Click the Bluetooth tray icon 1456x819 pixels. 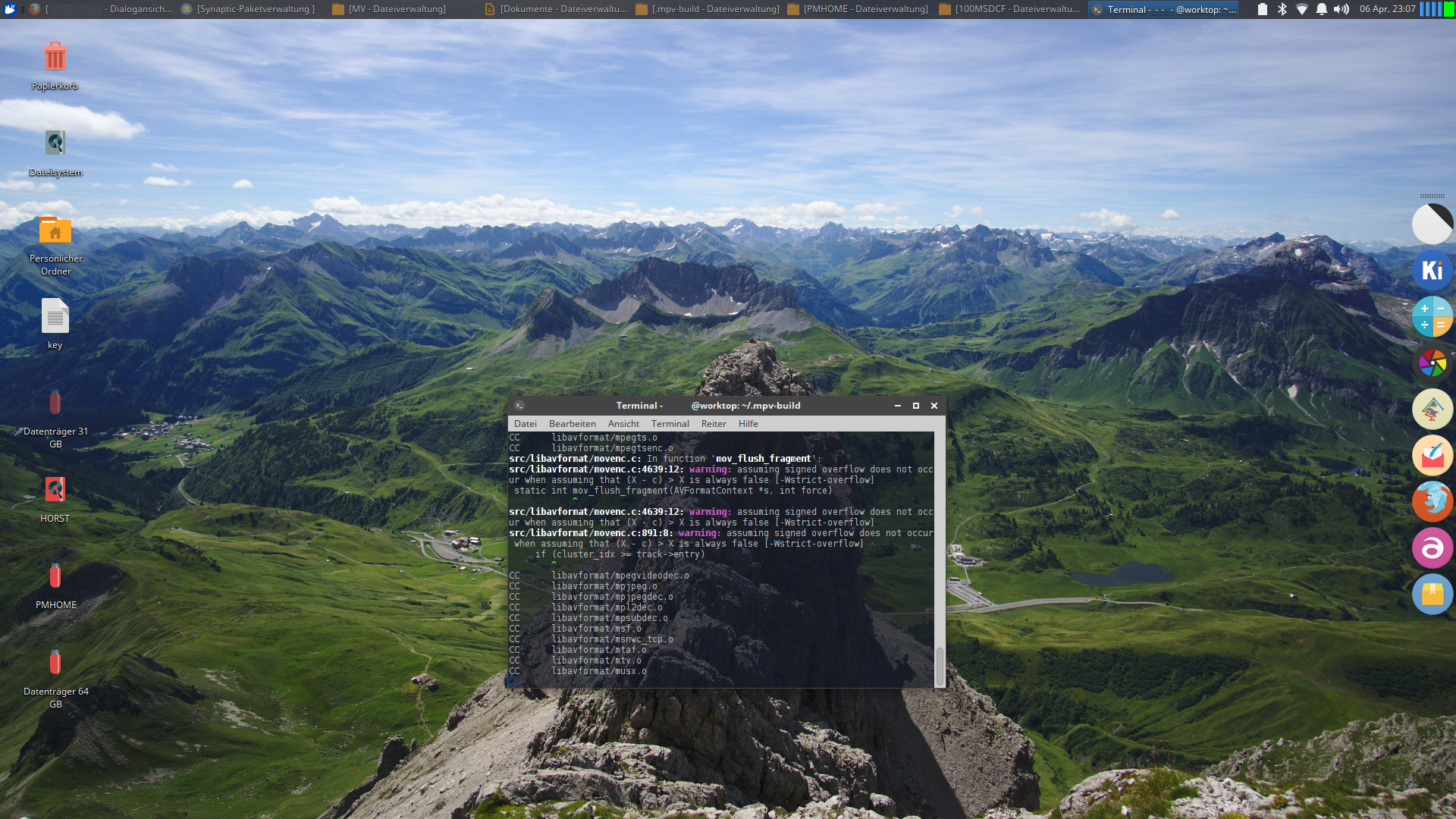[x=1282, y=9]
